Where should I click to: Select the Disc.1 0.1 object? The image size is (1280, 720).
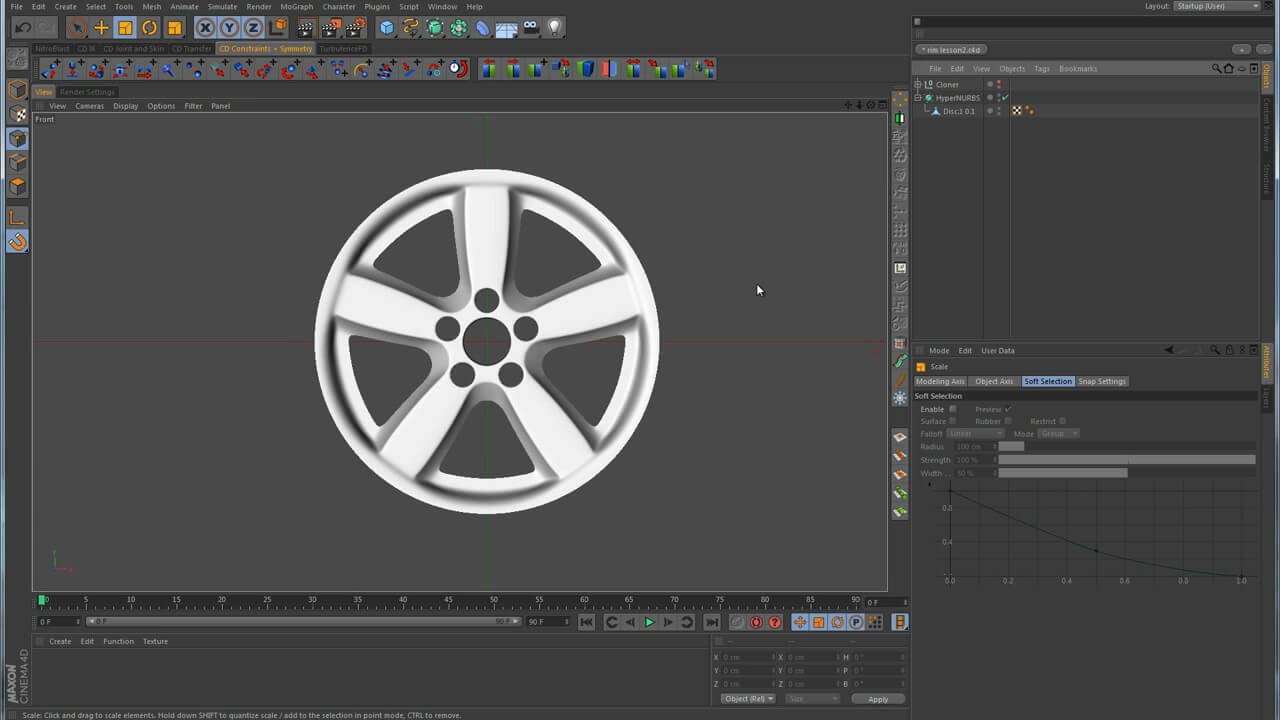[x=958, y=111]
